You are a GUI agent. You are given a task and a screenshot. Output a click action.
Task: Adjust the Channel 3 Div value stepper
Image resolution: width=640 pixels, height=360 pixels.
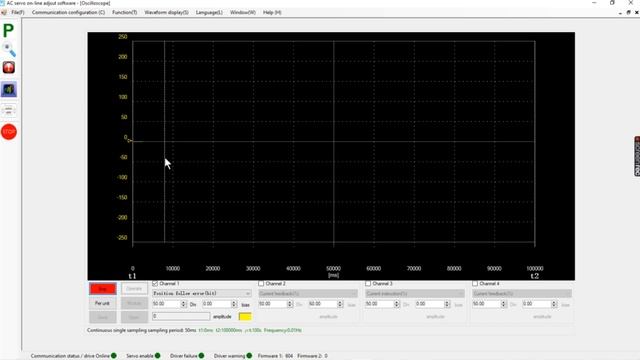[397, 304]
